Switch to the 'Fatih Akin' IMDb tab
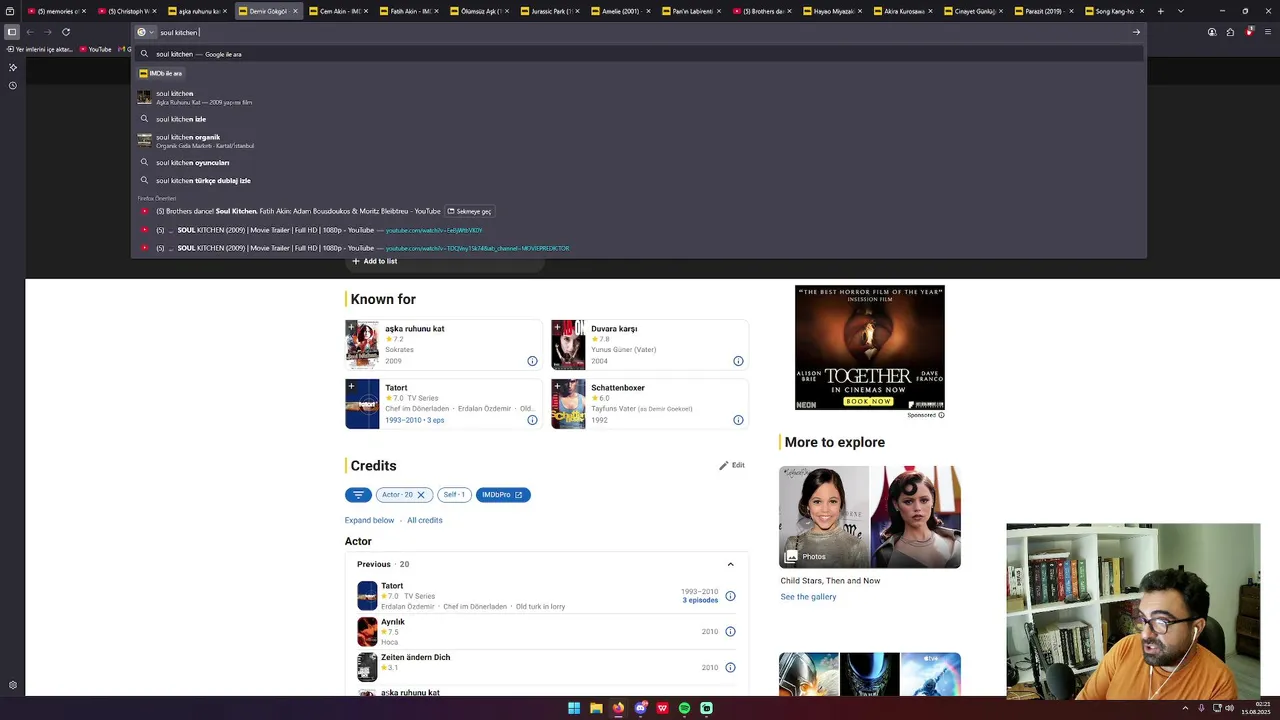Viewport: 1280px width, 720px height. (x=410, y=11)
